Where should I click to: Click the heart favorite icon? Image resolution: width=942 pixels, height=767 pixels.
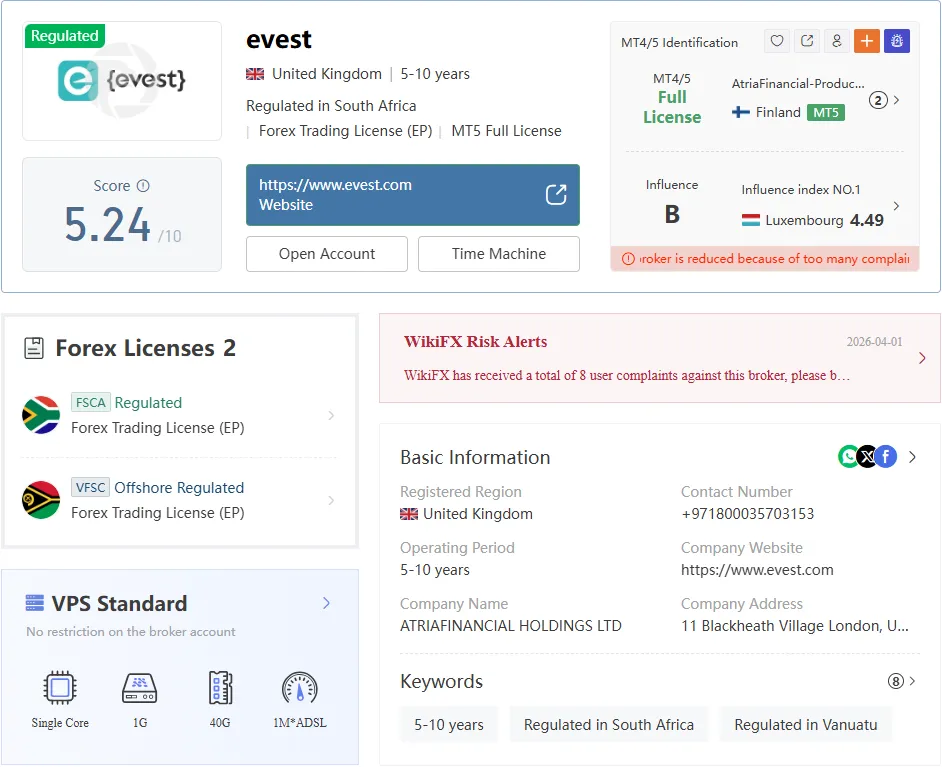[777, 41]
